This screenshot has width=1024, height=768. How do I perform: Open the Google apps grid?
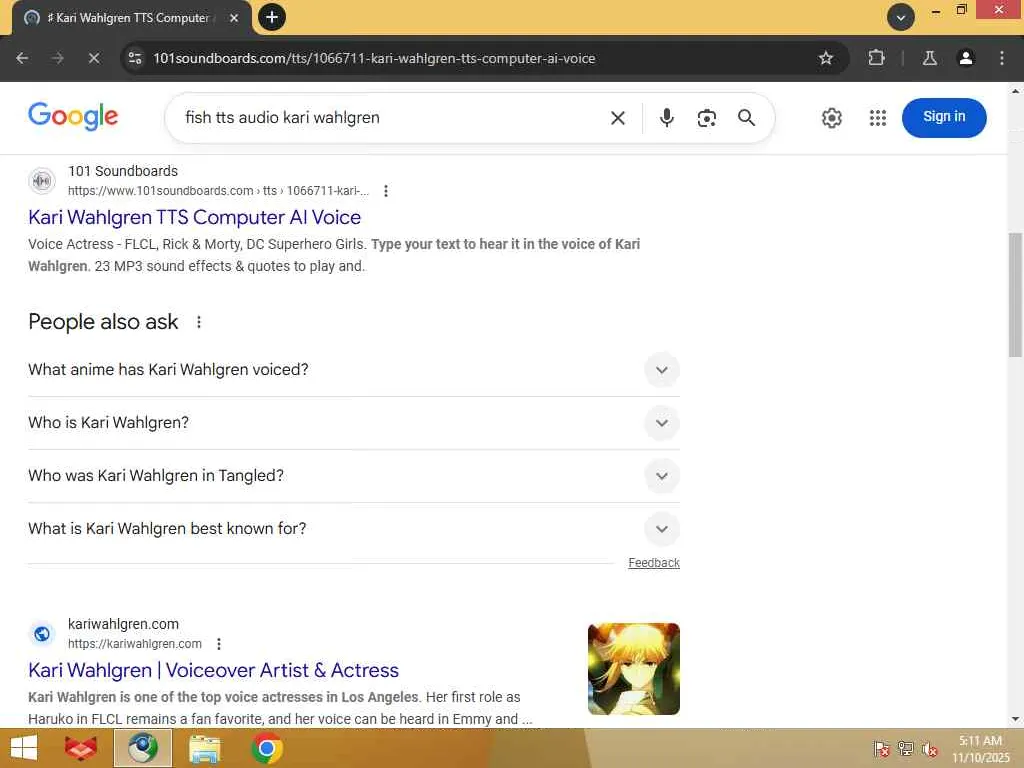tap(878, 118)
